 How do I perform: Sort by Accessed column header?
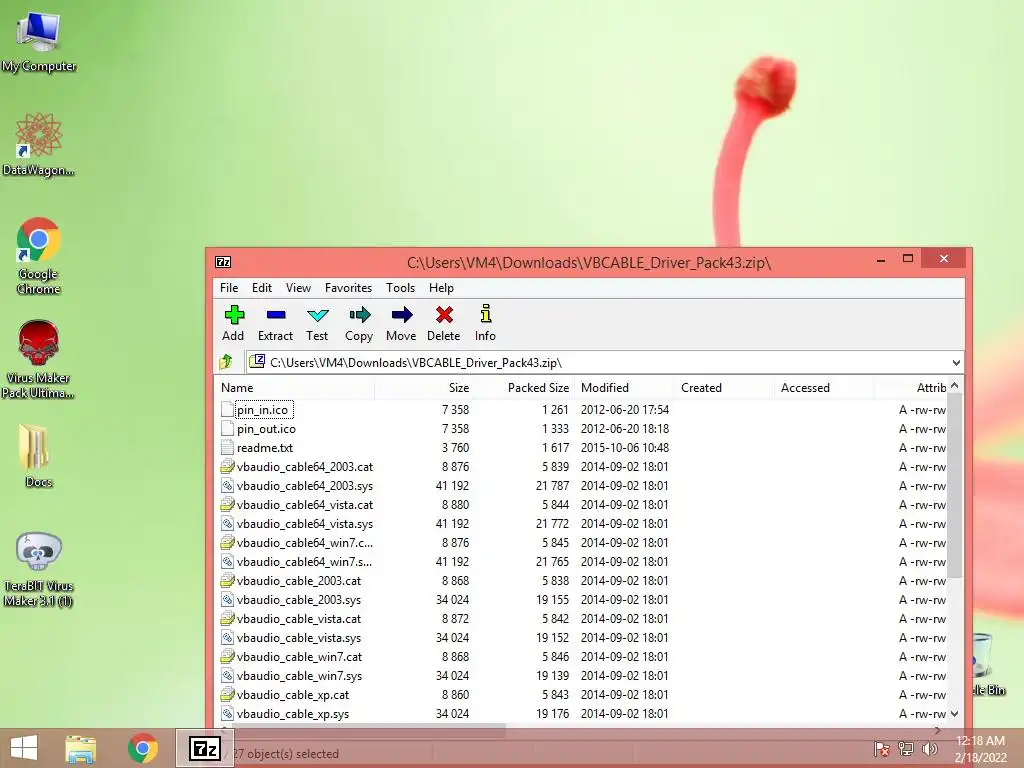pyautogui.click(x=824, y=388)
